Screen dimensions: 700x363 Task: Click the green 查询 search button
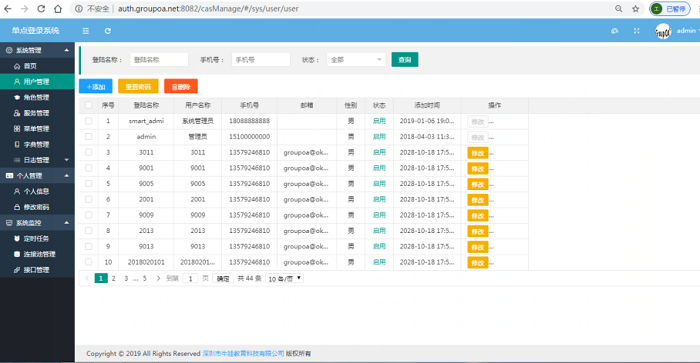tap(405, 59)
